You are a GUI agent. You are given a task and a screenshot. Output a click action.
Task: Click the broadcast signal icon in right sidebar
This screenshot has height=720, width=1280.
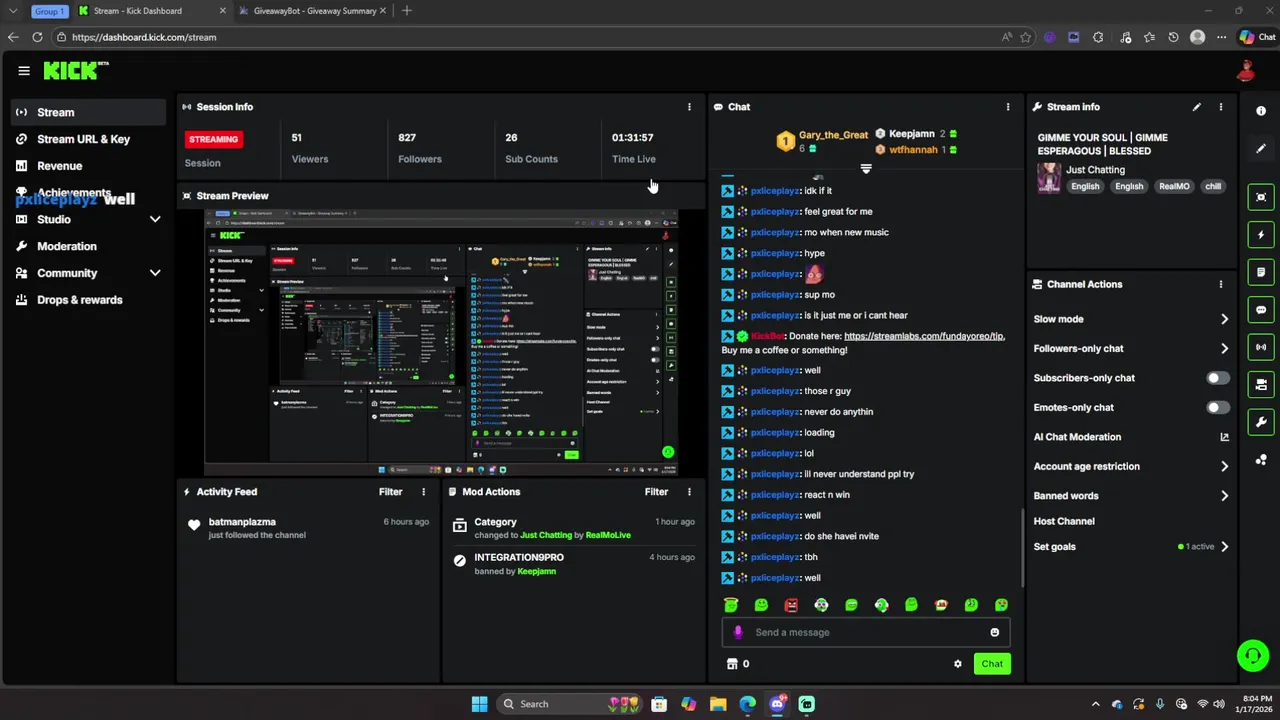[1261, 347]
